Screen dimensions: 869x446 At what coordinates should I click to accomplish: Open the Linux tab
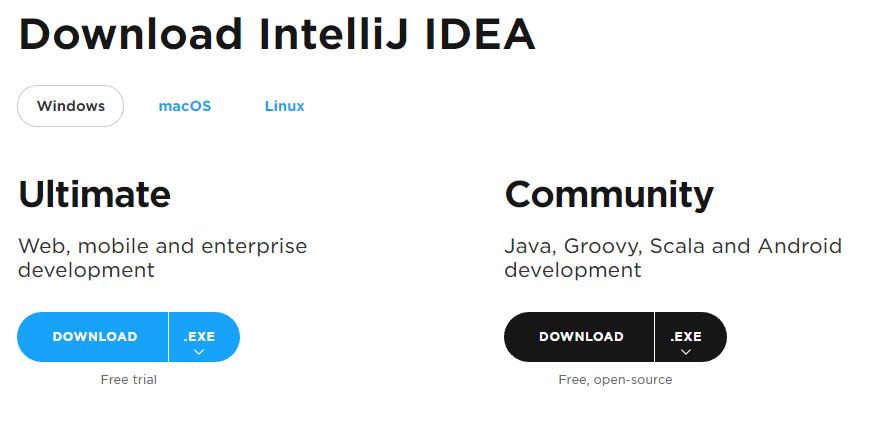point(284,106)
